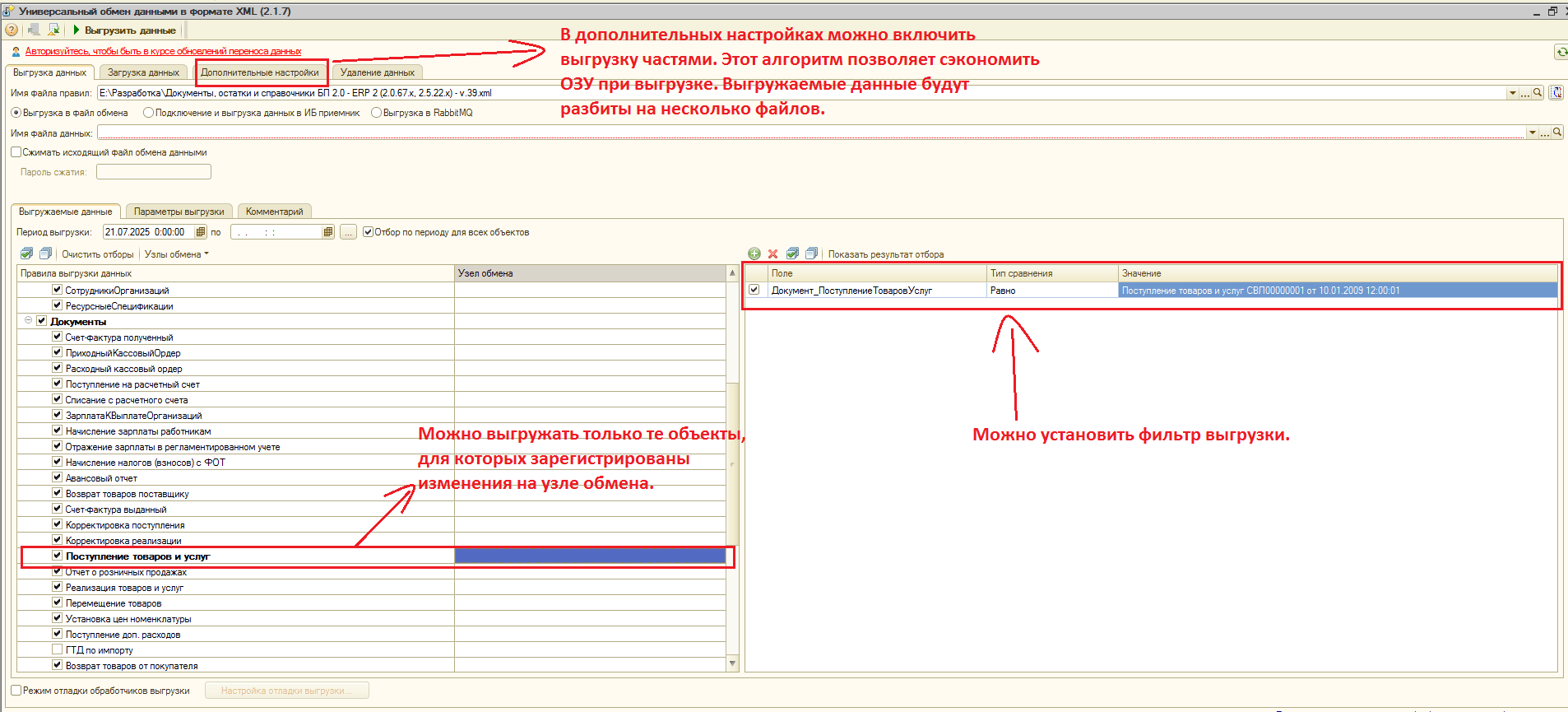
Task: Check all export rules icon in left toolbar
Action: point(27,254)
